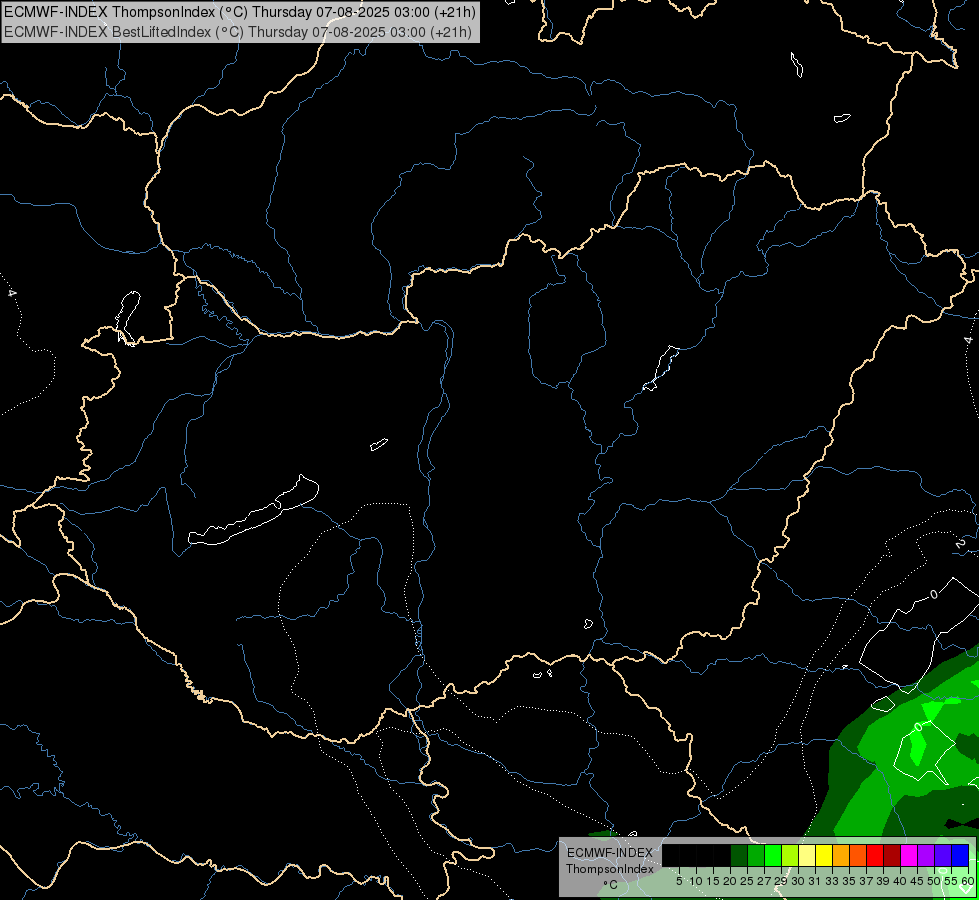Click the legend scale value 10
This screenshot has height=900, width=979.
tap(696, 881)
